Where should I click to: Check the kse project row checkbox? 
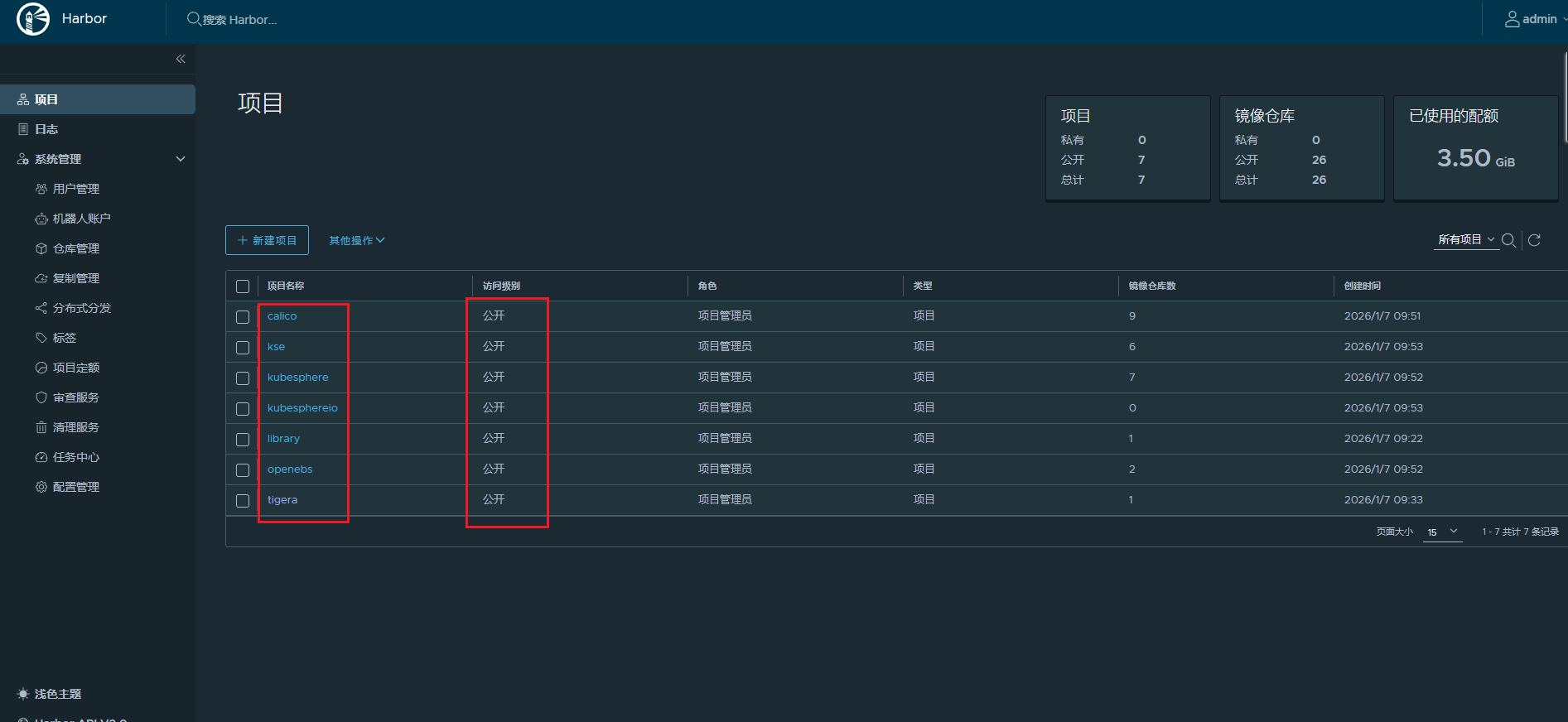(243, 348)
